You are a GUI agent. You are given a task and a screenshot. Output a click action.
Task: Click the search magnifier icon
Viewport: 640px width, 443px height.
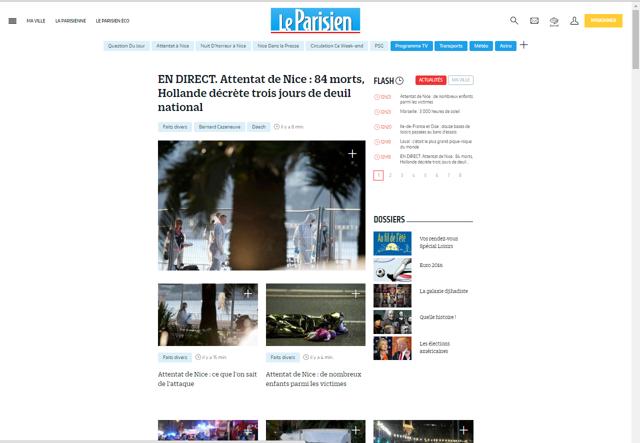pyautogui.click(x=514, y=20)
